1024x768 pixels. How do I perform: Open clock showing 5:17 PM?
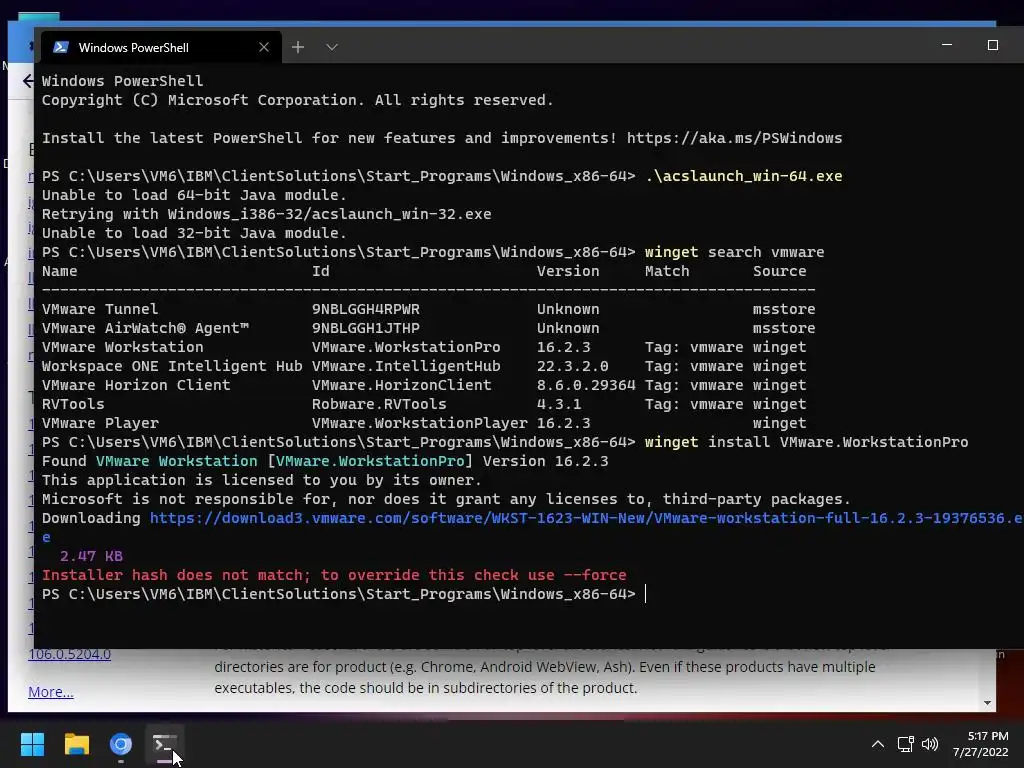[980, 744]
